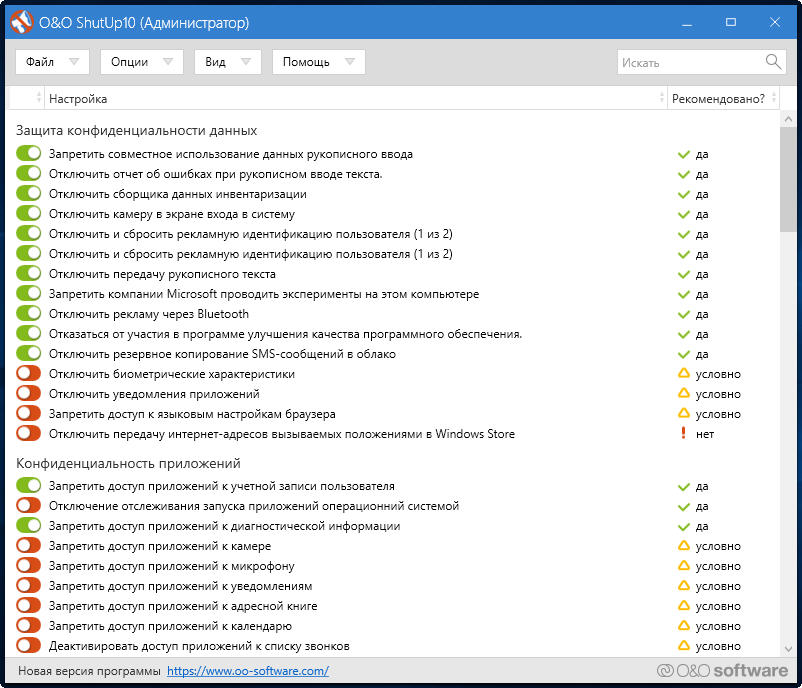Viewport: 802px width, 688px height.
Task: Select the 'Конфиденциальность приложений' section heading
Action: (x=128, y=463)
